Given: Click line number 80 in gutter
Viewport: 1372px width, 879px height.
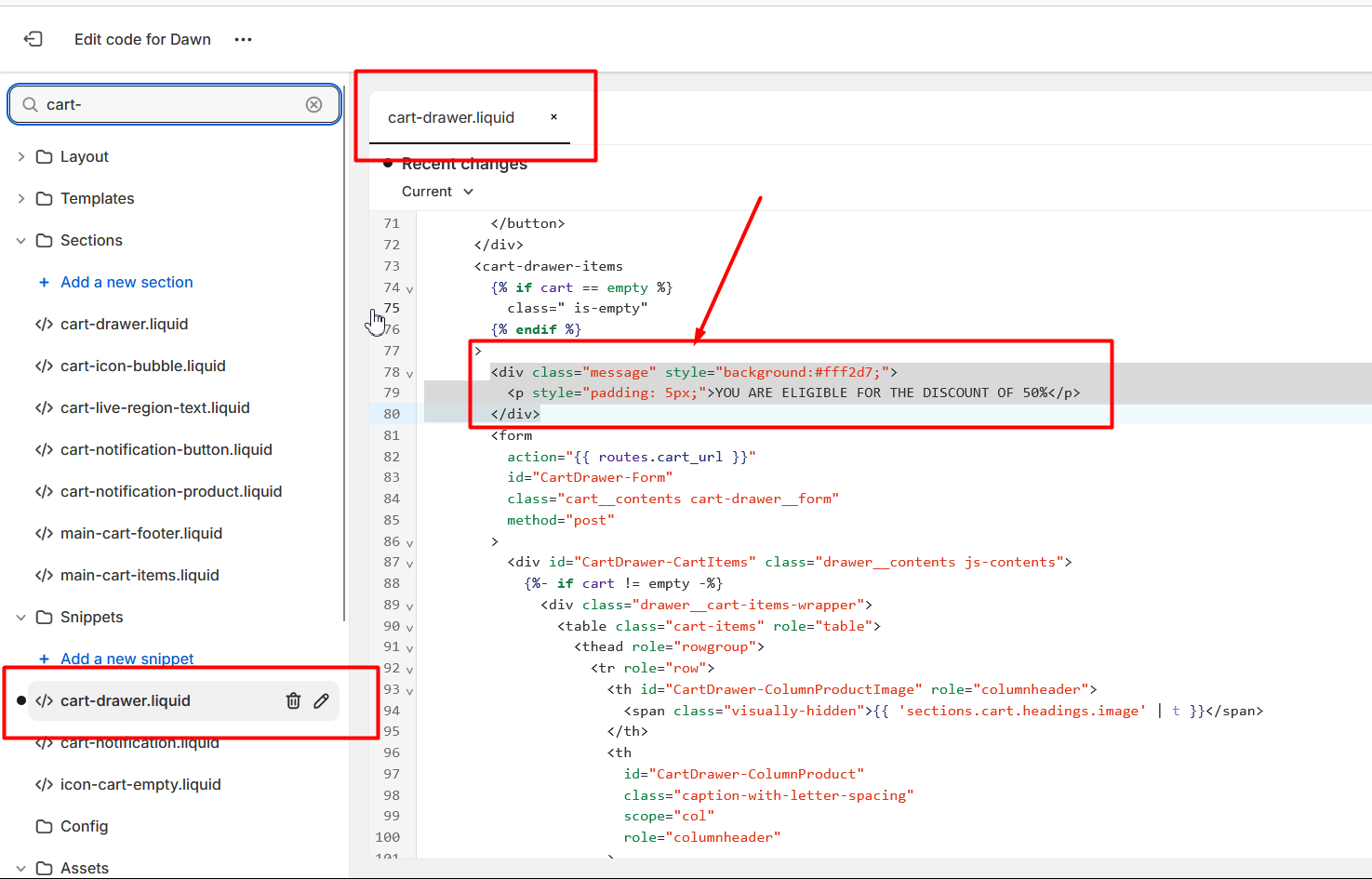Looking at the screenshot, I should (x=392, y=414).
